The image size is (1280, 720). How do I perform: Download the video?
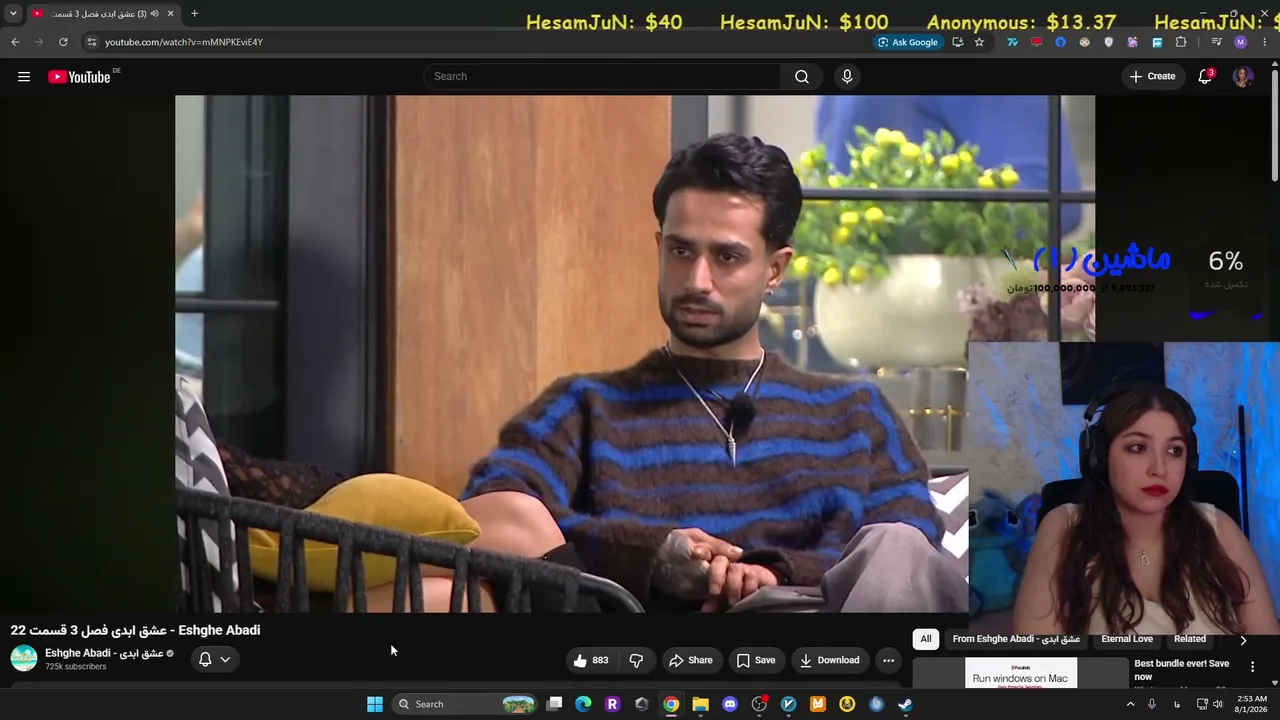click(829, 660)
